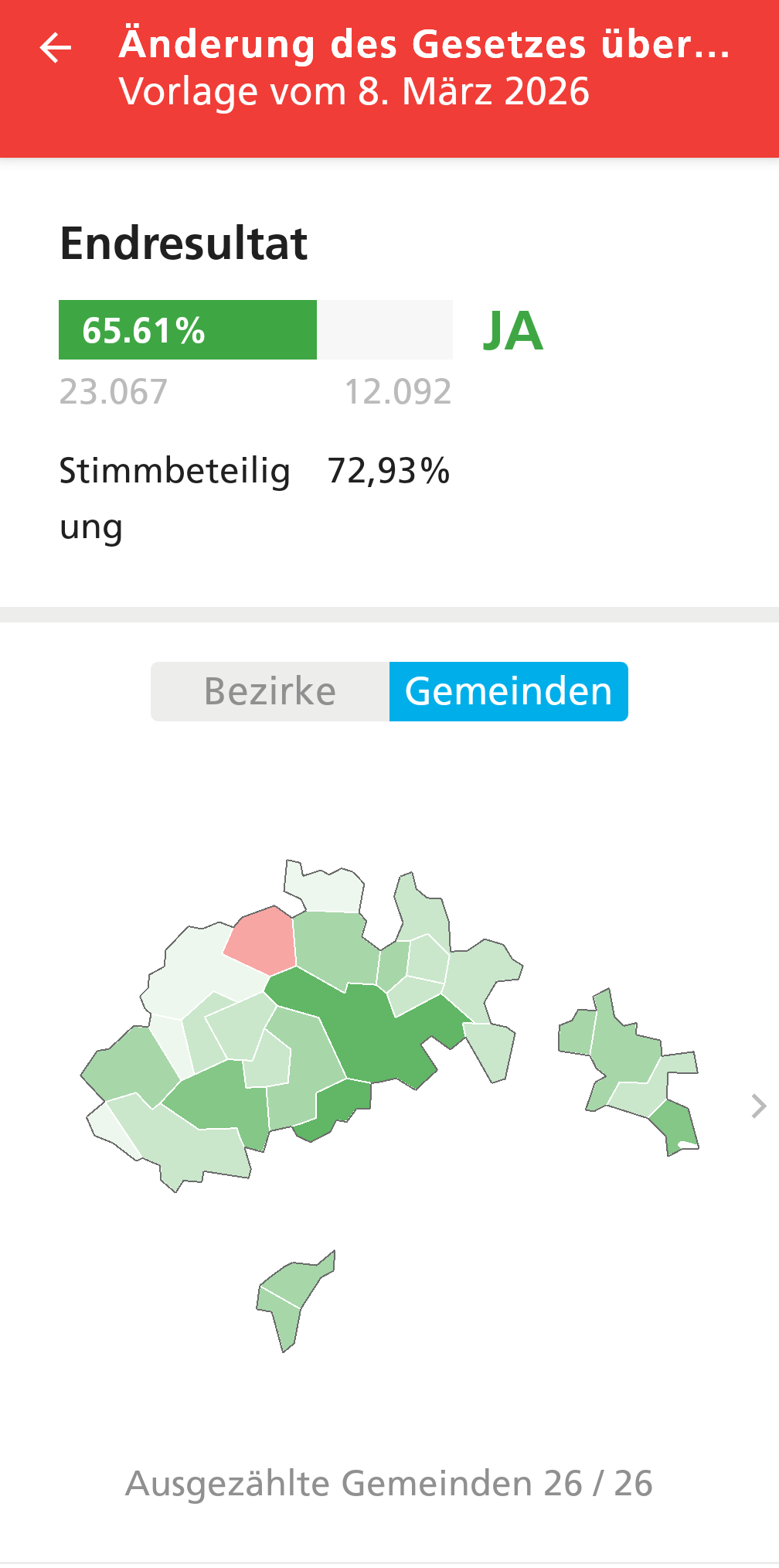Tap the turnout value 72,93%
The width and height of the screenshot is (779, 1568).
pos(389,471)
